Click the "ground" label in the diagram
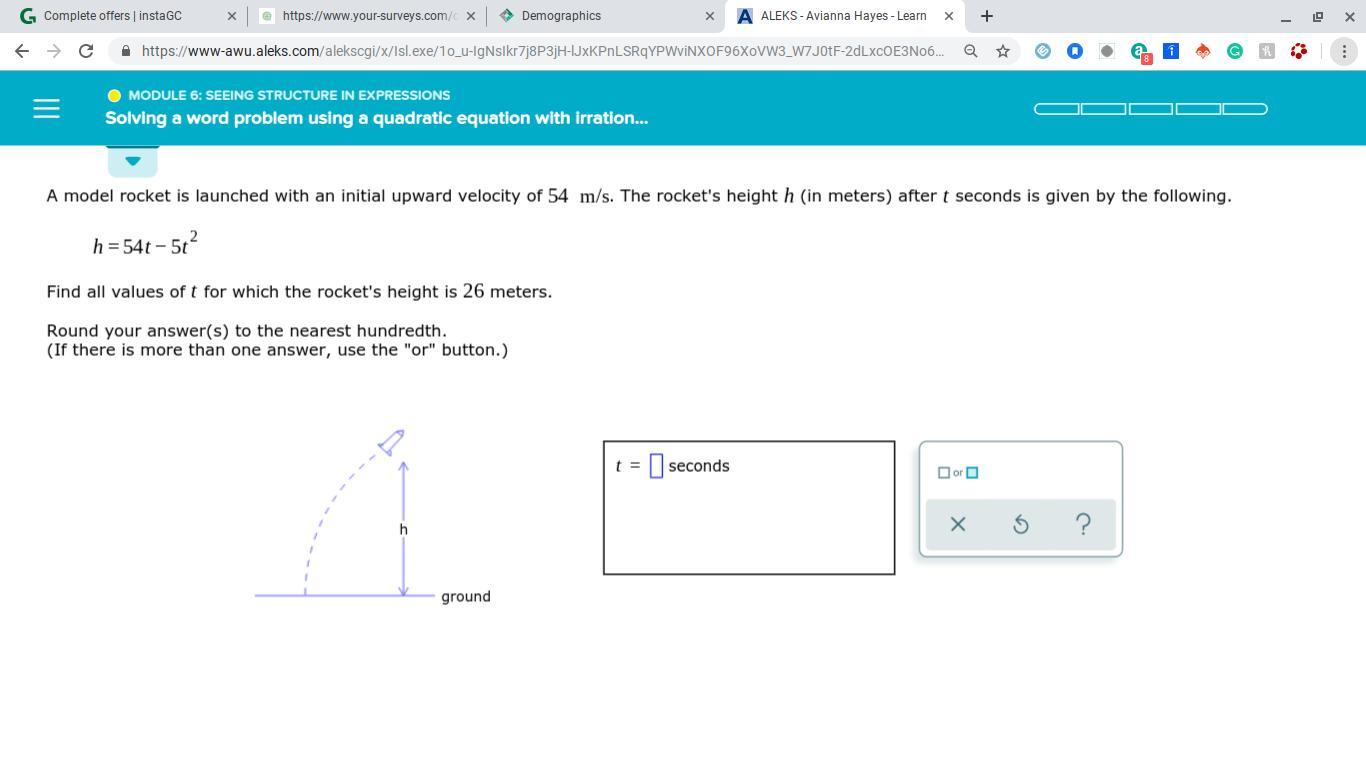 pyautogui.click(x=466, y=596)
